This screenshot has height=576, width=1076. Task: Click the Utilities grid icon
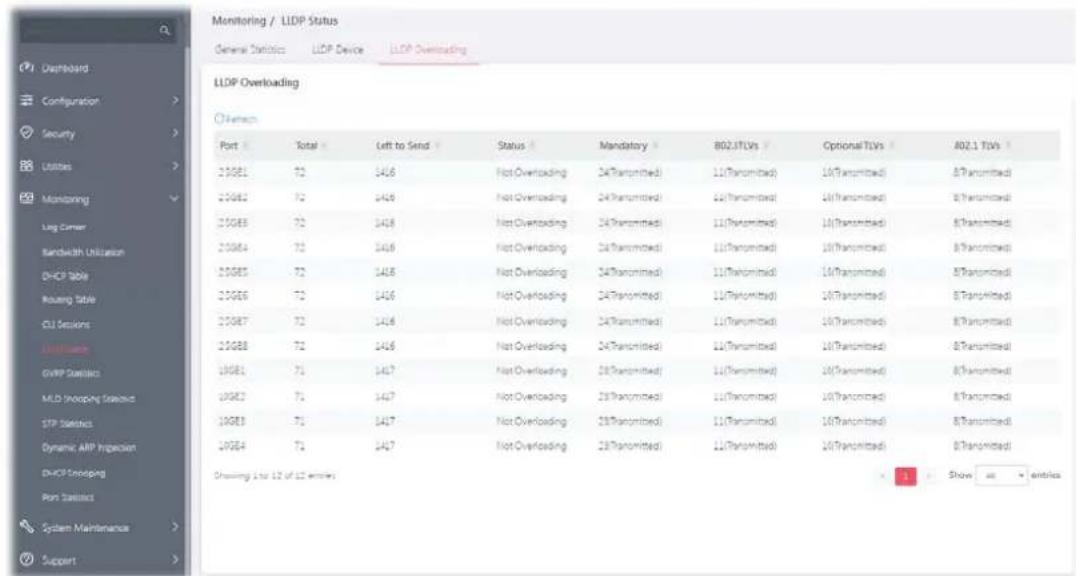(26, 166)
